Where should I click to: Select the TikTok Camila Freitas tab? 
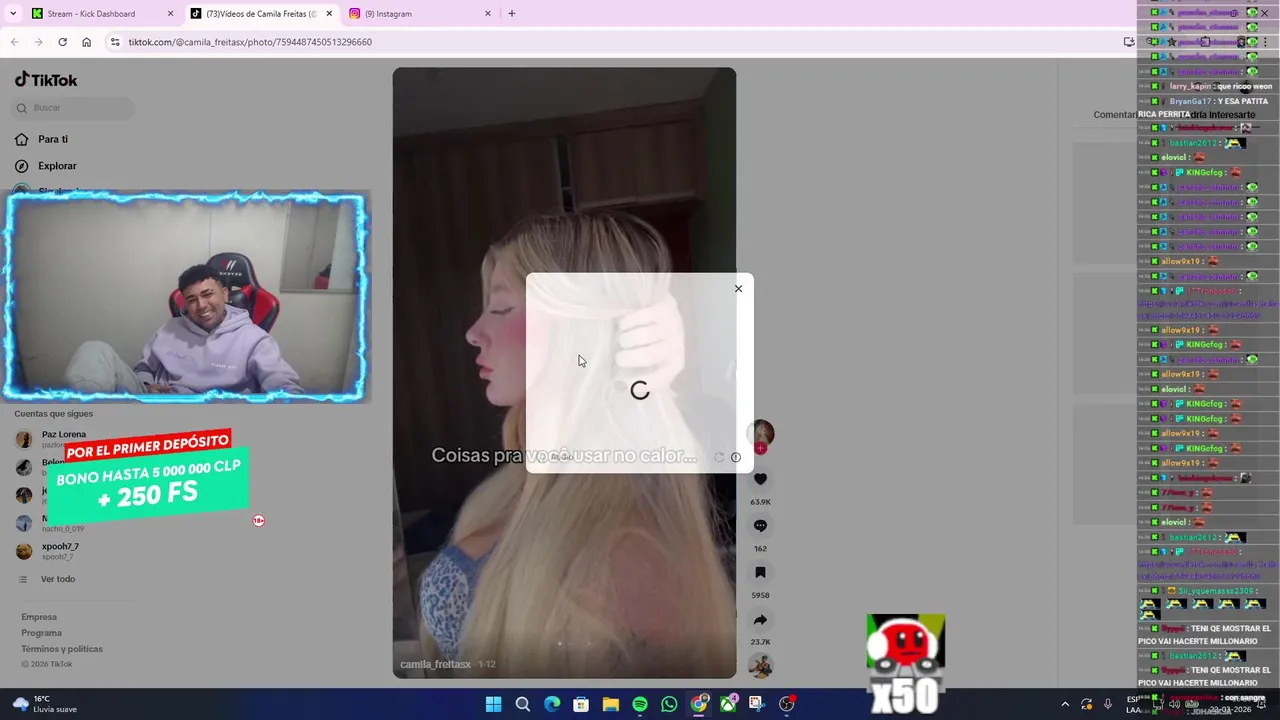pyautogui.click(x=260, y=14)
